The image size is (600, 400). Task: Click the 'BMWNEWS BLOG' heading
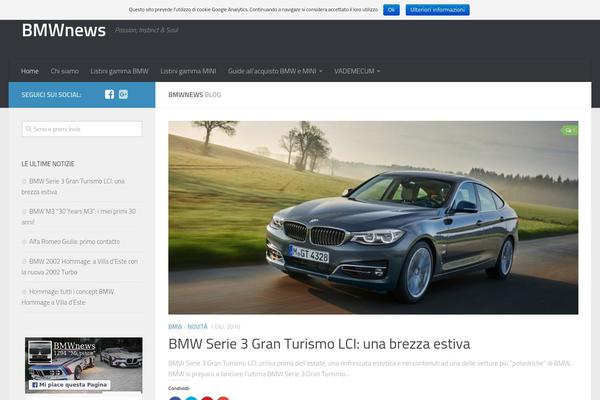[194, 95]
